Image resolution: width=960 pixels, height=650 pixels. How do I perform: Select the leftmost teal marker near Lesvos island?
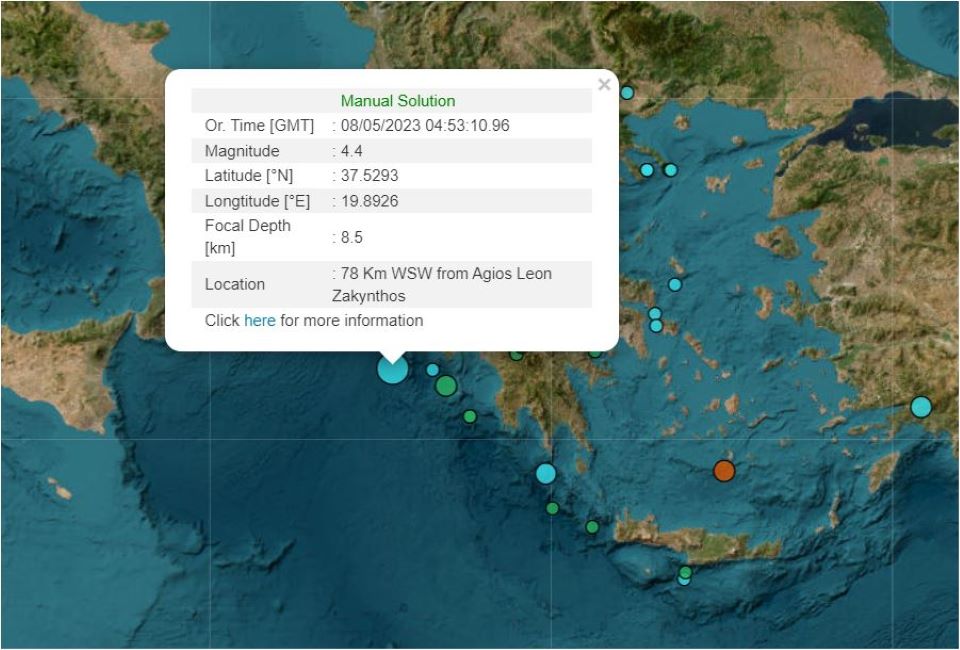tap(646, 170)
